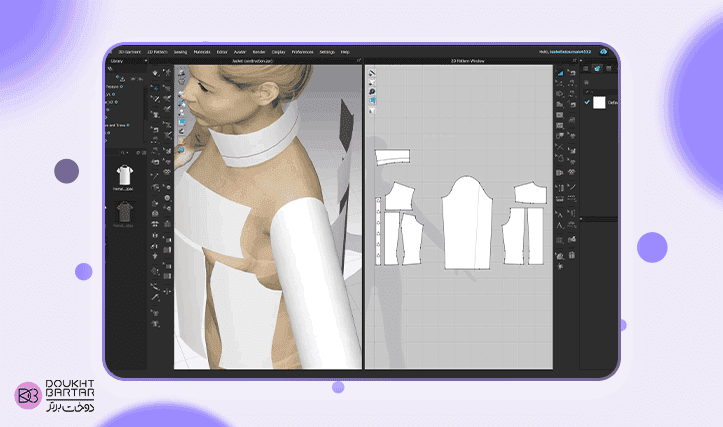Click the blue marker beside Texture

122,87
